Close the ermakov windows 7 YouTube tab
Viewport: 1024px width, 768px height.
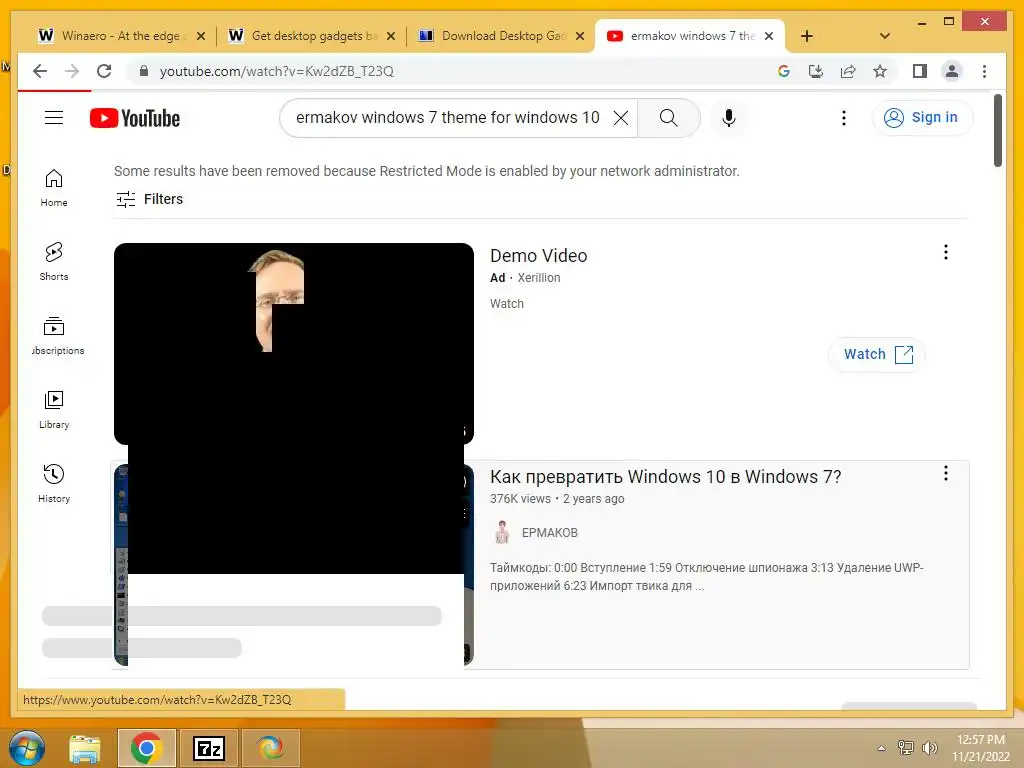pyautogui.click(x=769, y=36)
